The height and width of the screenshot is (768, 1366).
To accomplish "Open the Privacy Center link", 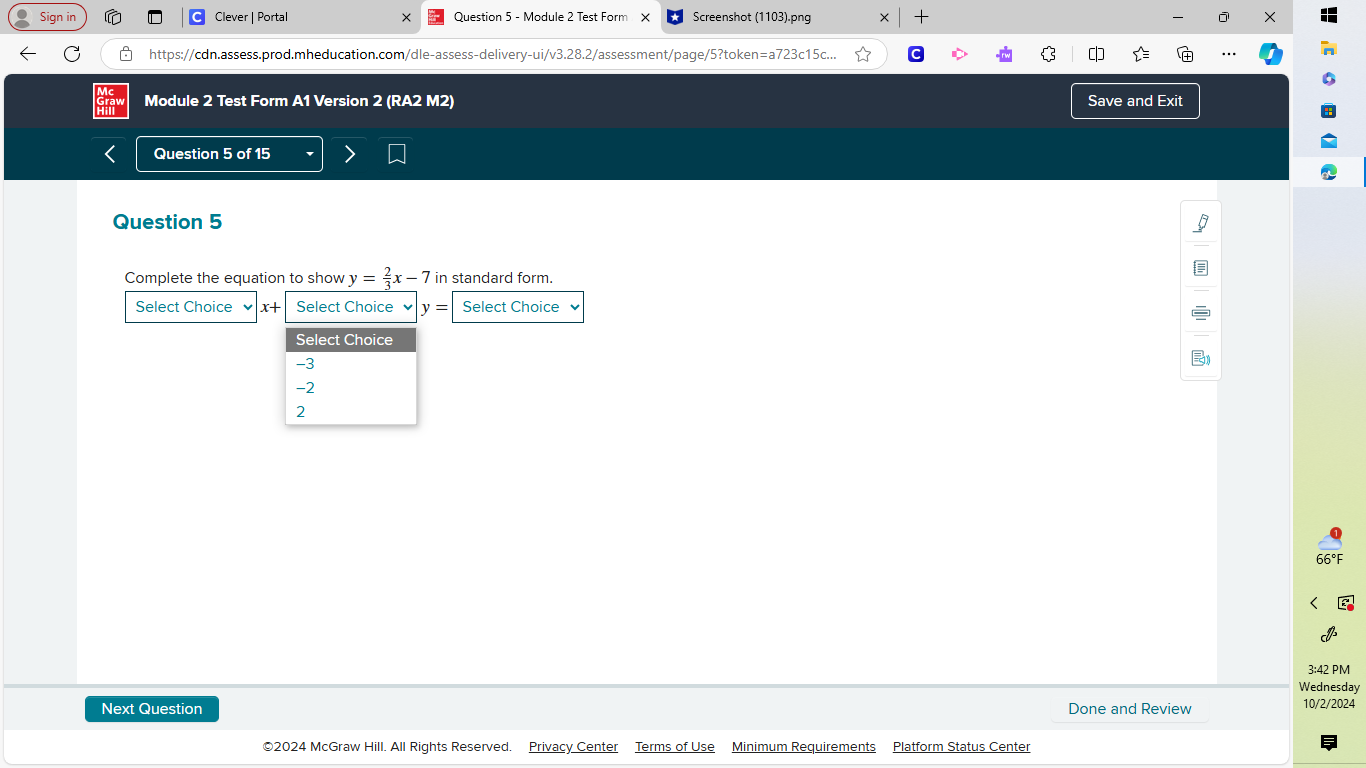I will [573, 747].
